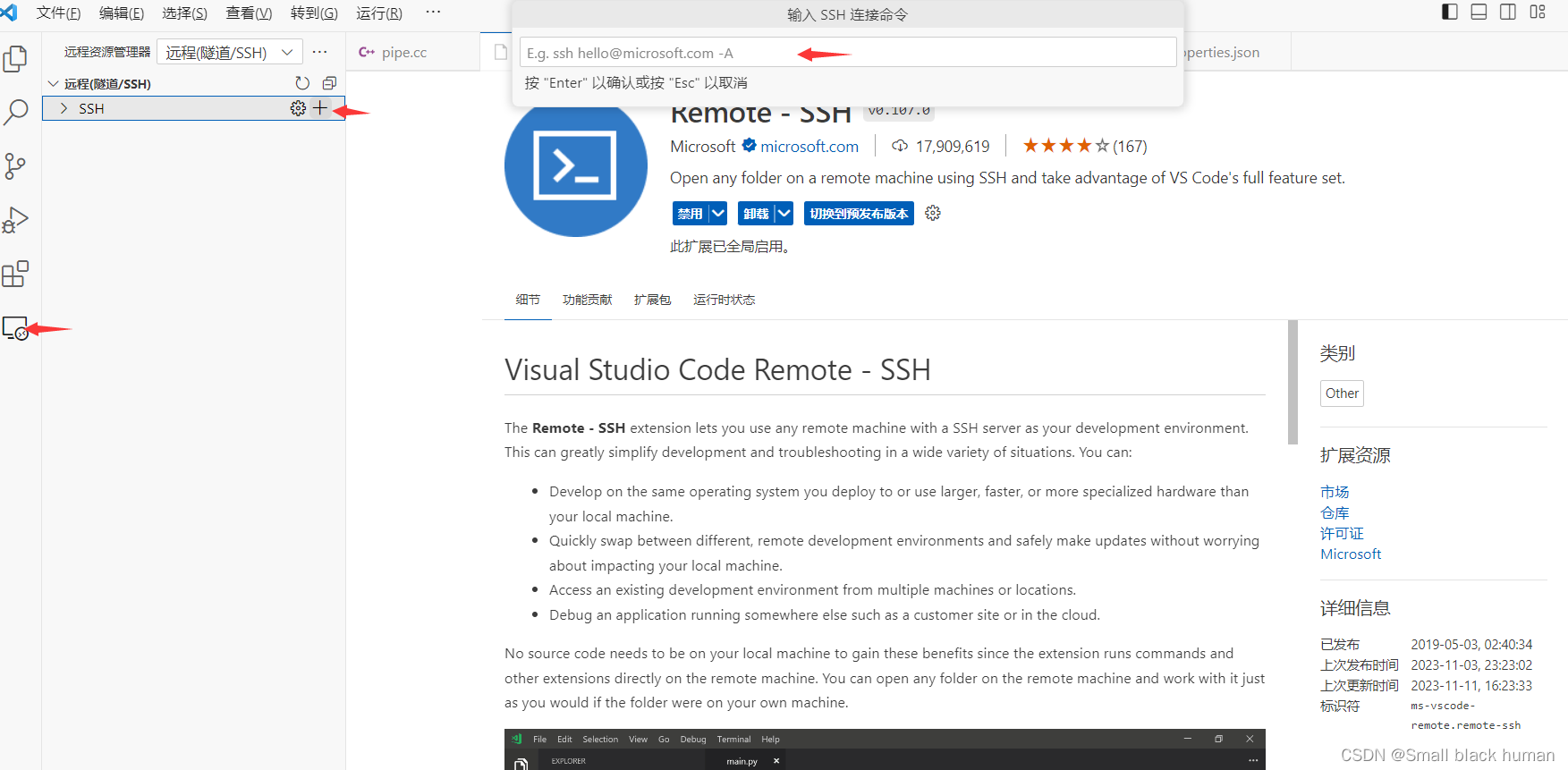
Task: Click the SSH settings gear icon
Action: pos(298,108)
